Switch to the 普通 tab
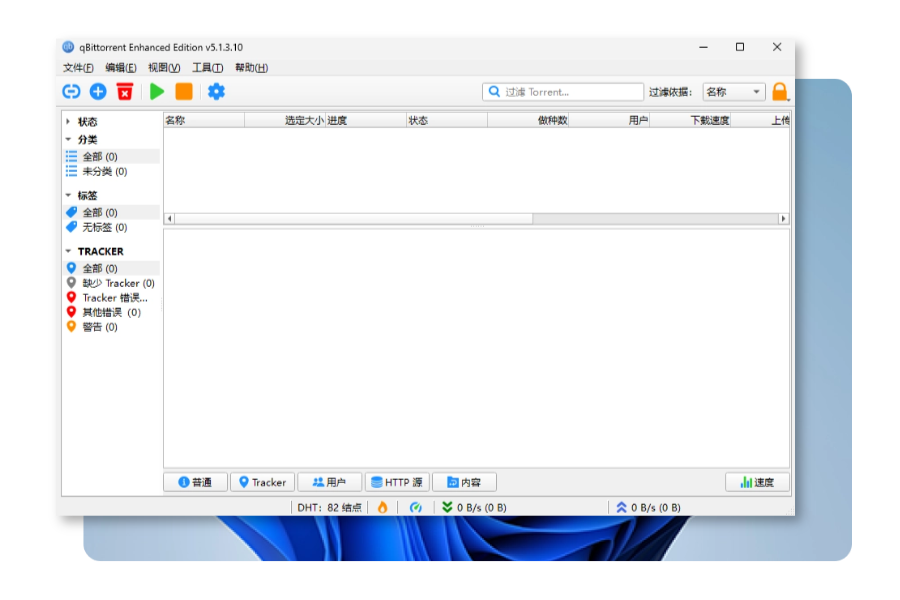Viewport: 900px width, 600px height. pos(195,482)
